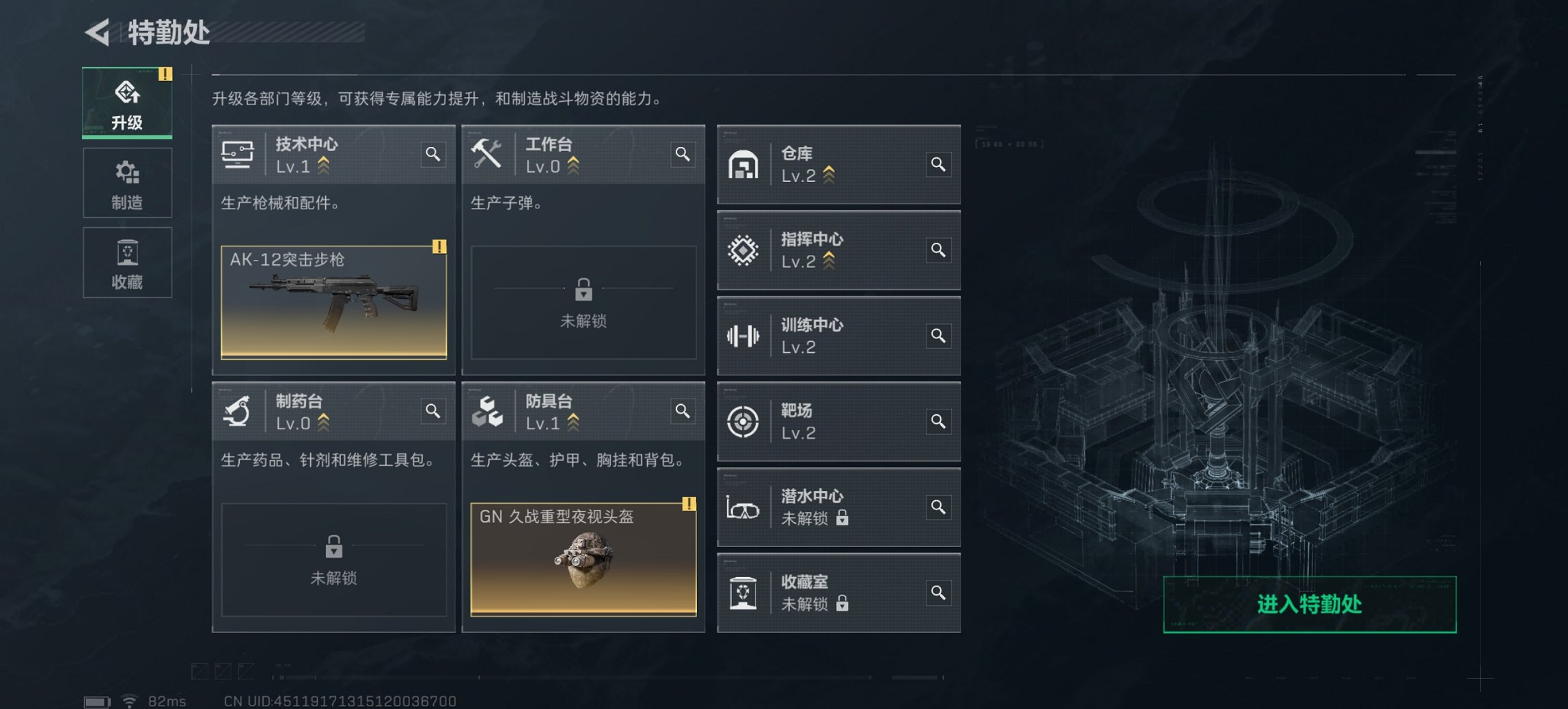Click the upgrade chevron next to 仓库 Lv.2

click(x=829, y=175)
